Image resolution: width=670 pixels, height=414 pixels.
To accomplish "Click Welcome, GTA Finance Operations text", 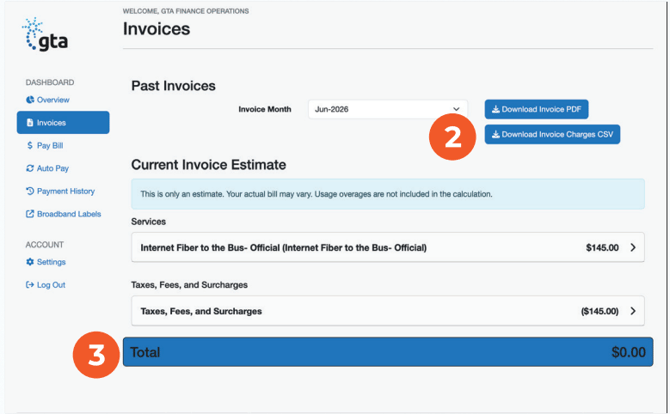I will coord(186,11).
